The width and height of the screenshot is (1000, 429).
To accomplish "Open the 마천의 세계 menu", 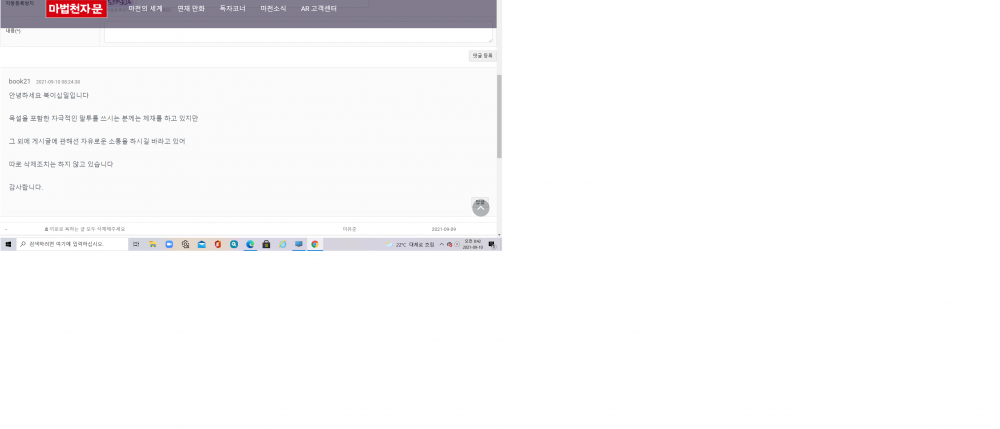I will (x=145, y=8).
